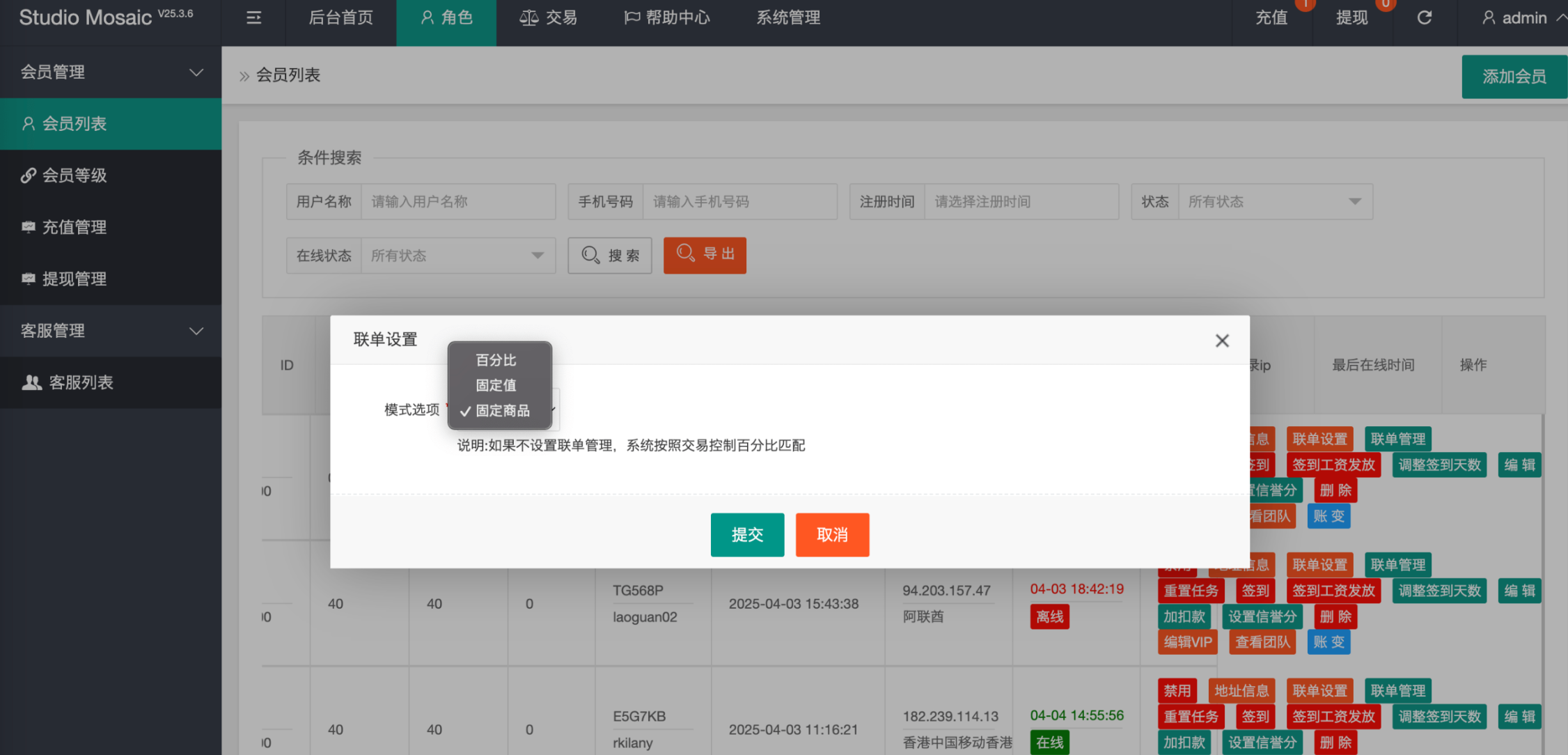Screen dimensions: 1568x755
Task: Select the checked 固定商品 option
Action: pyautogui.click(x=502, y=411)
